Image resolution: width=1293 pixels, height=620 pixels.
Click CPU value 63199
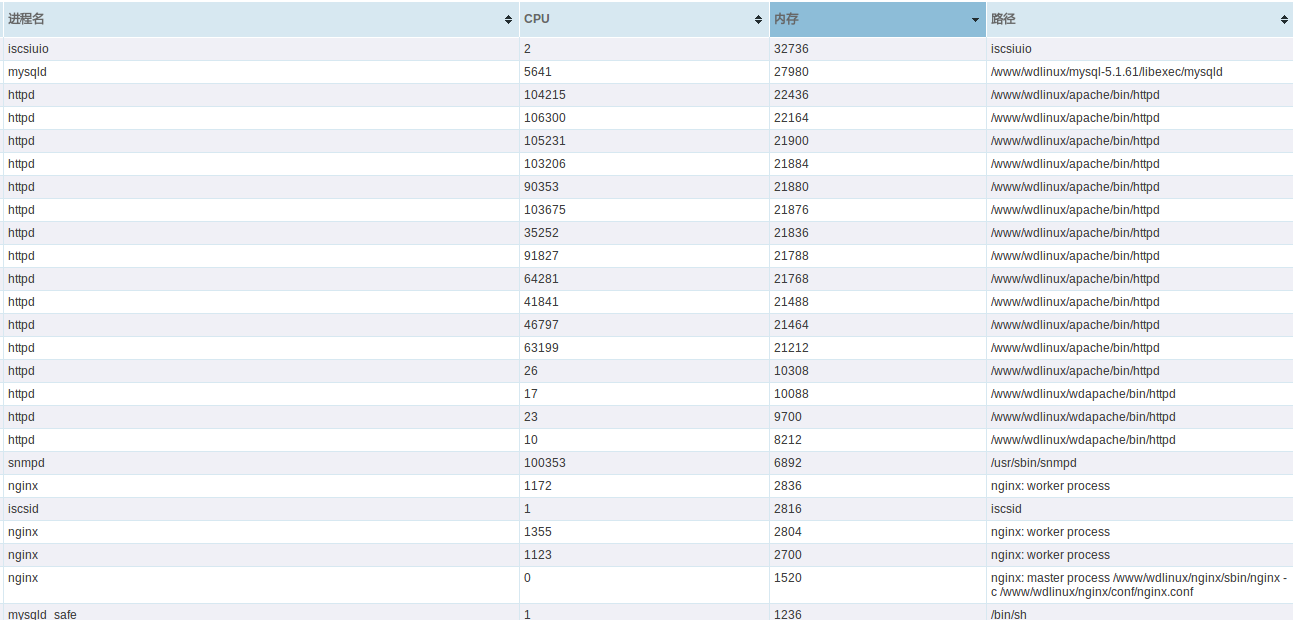[541, 348]
